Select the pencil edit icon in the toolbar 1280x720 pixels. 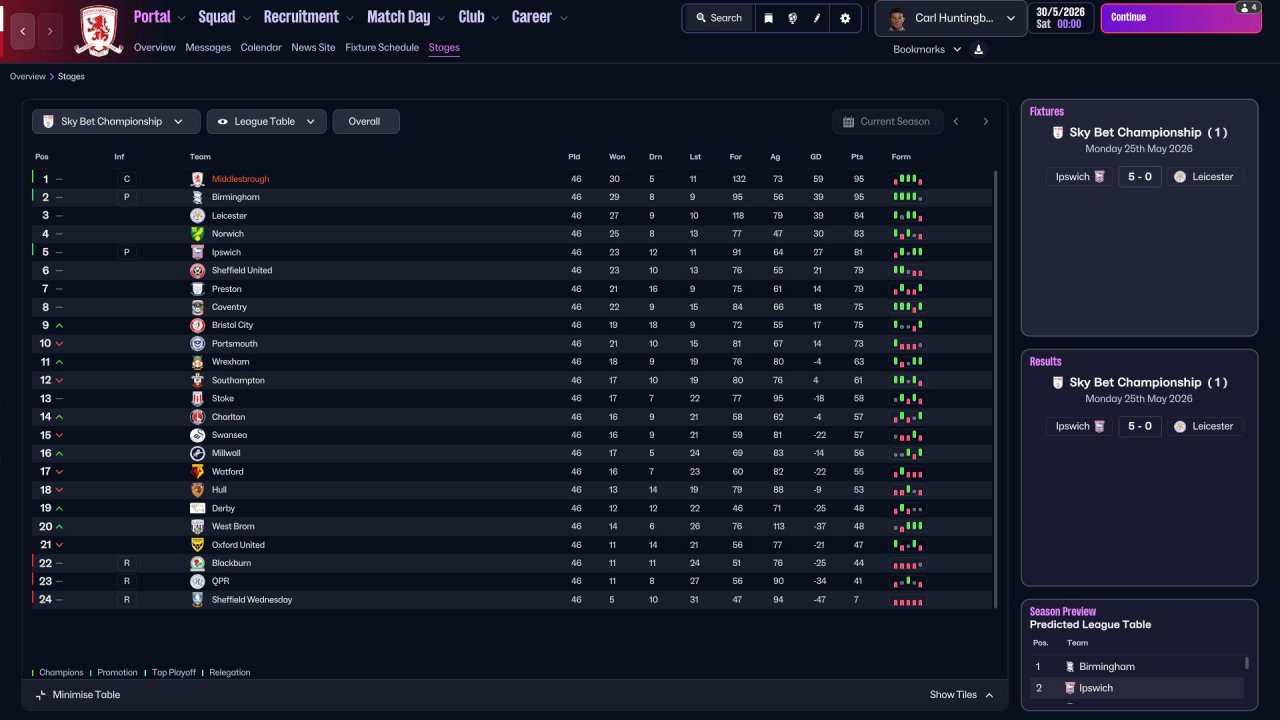point(818,18)
